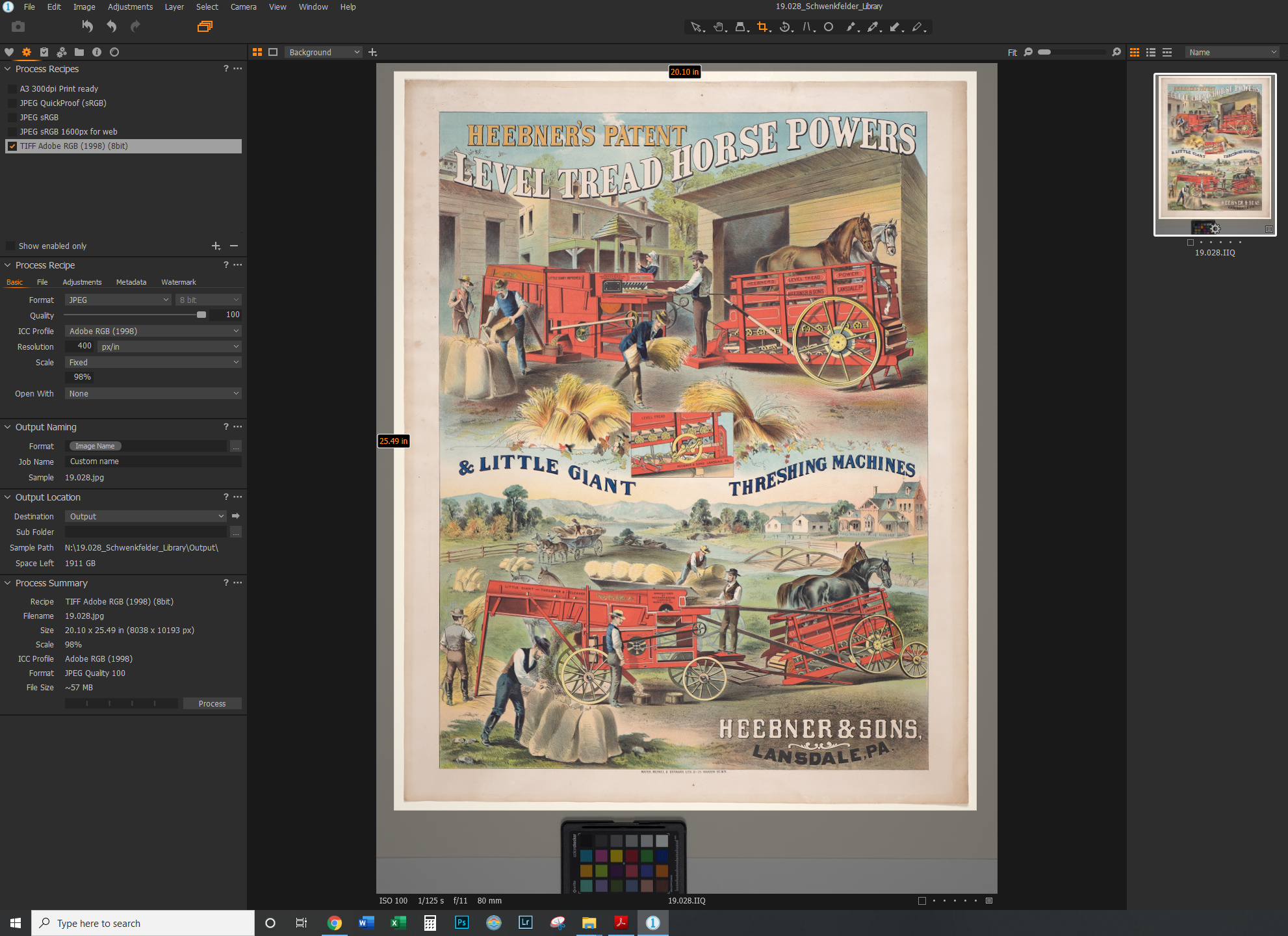Click the viewer zoom-out magnifier icon

(x=1028, y=52)
